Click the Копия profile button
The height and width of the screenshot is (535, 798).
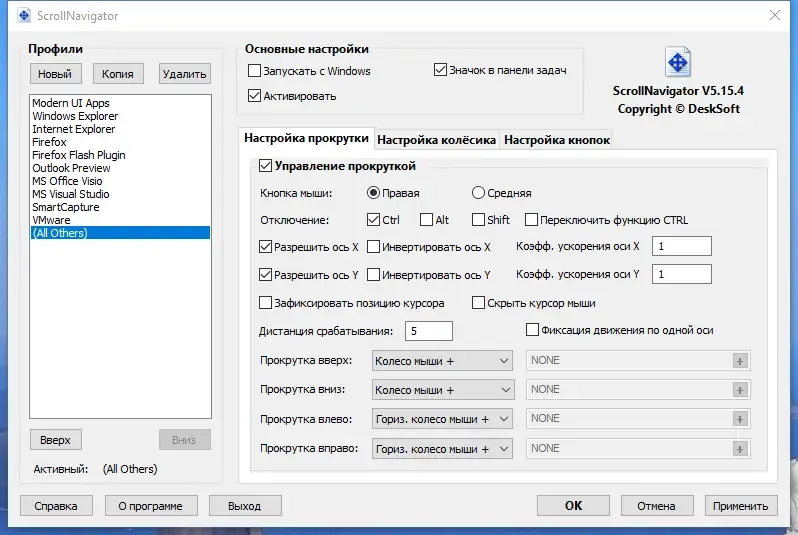pyautogui.click(x=118, y=74)
